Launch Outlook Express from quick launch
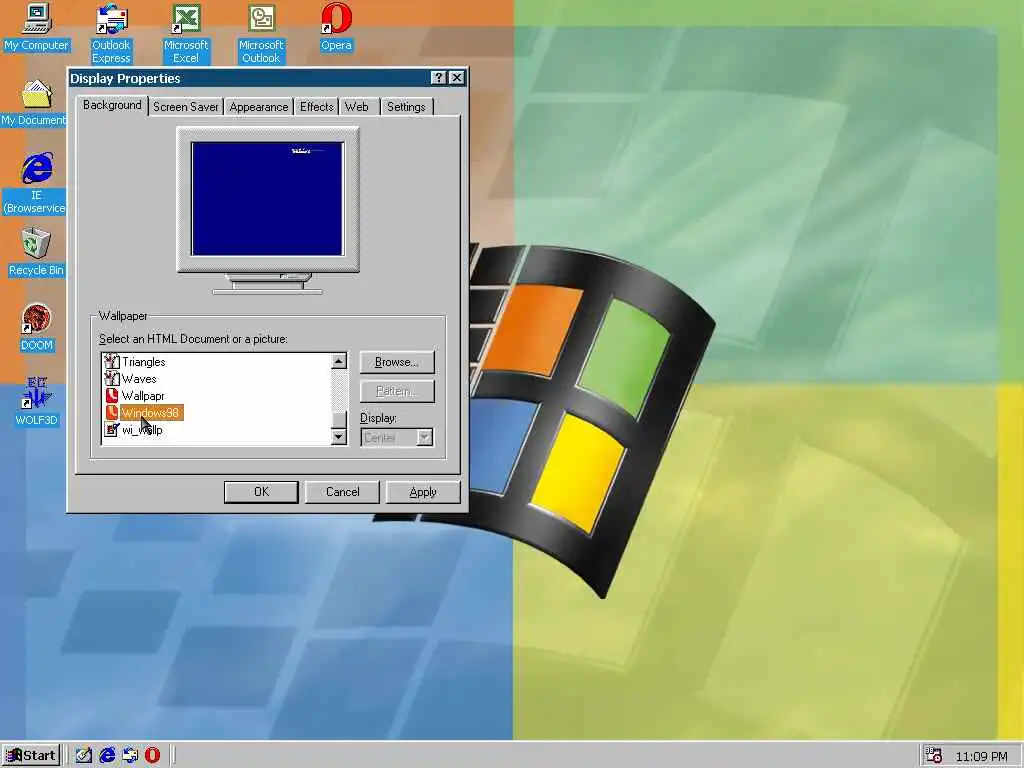This screenshot has width=1024, height=768. [130, 755]
